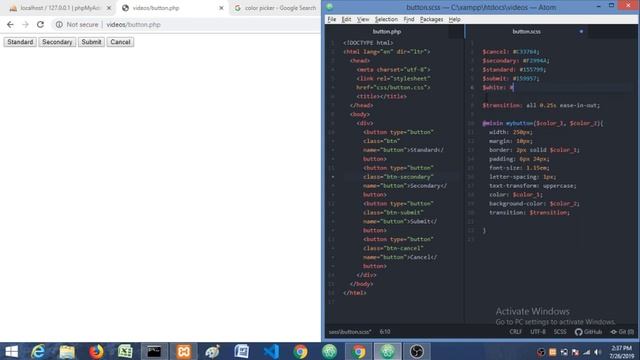Click the modified dot on the button.scss tab
The image size is (640, 360).
click(x=581, y=31)
